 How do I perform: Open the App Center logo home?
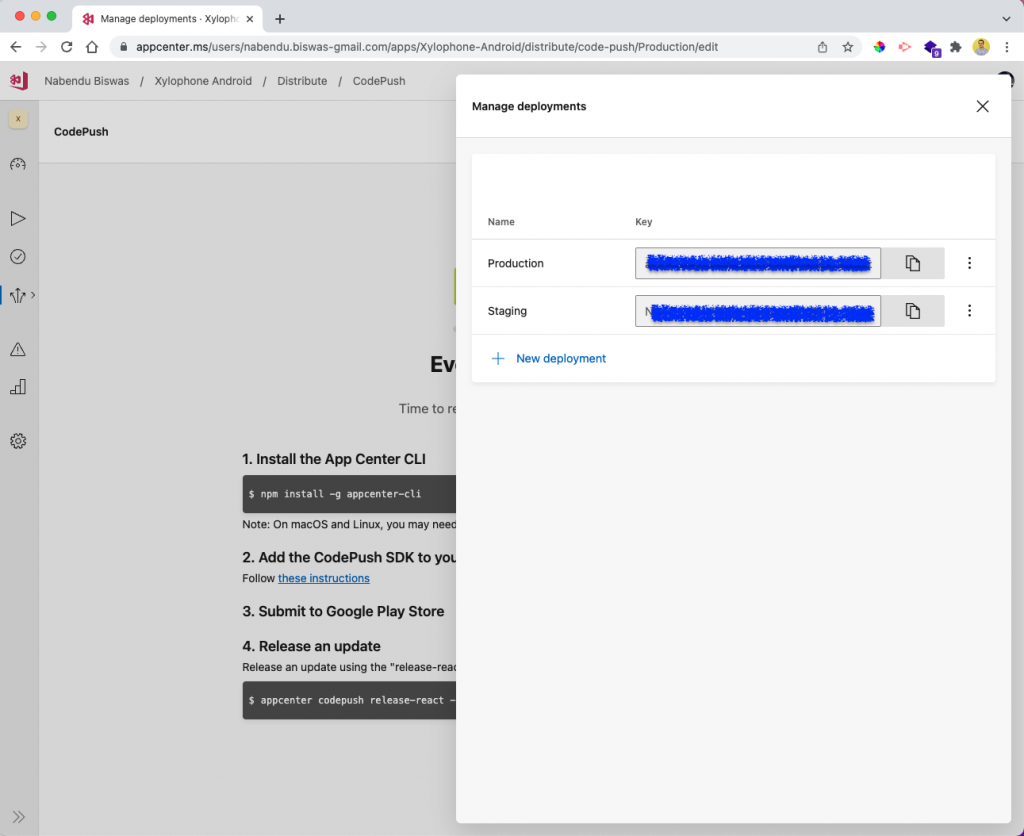click(x=18, y=81)
